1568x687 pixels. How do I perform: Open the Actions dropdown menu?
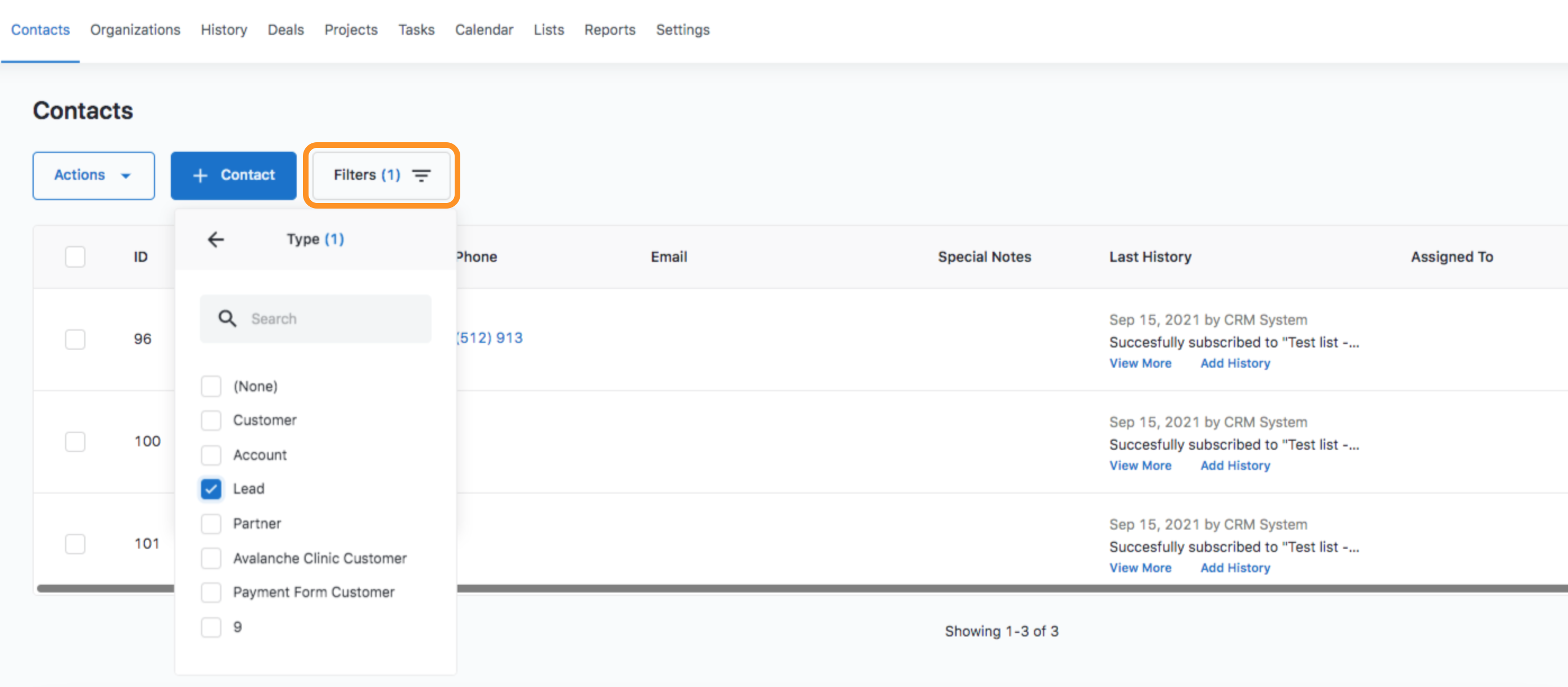click(x=93, y=175)
